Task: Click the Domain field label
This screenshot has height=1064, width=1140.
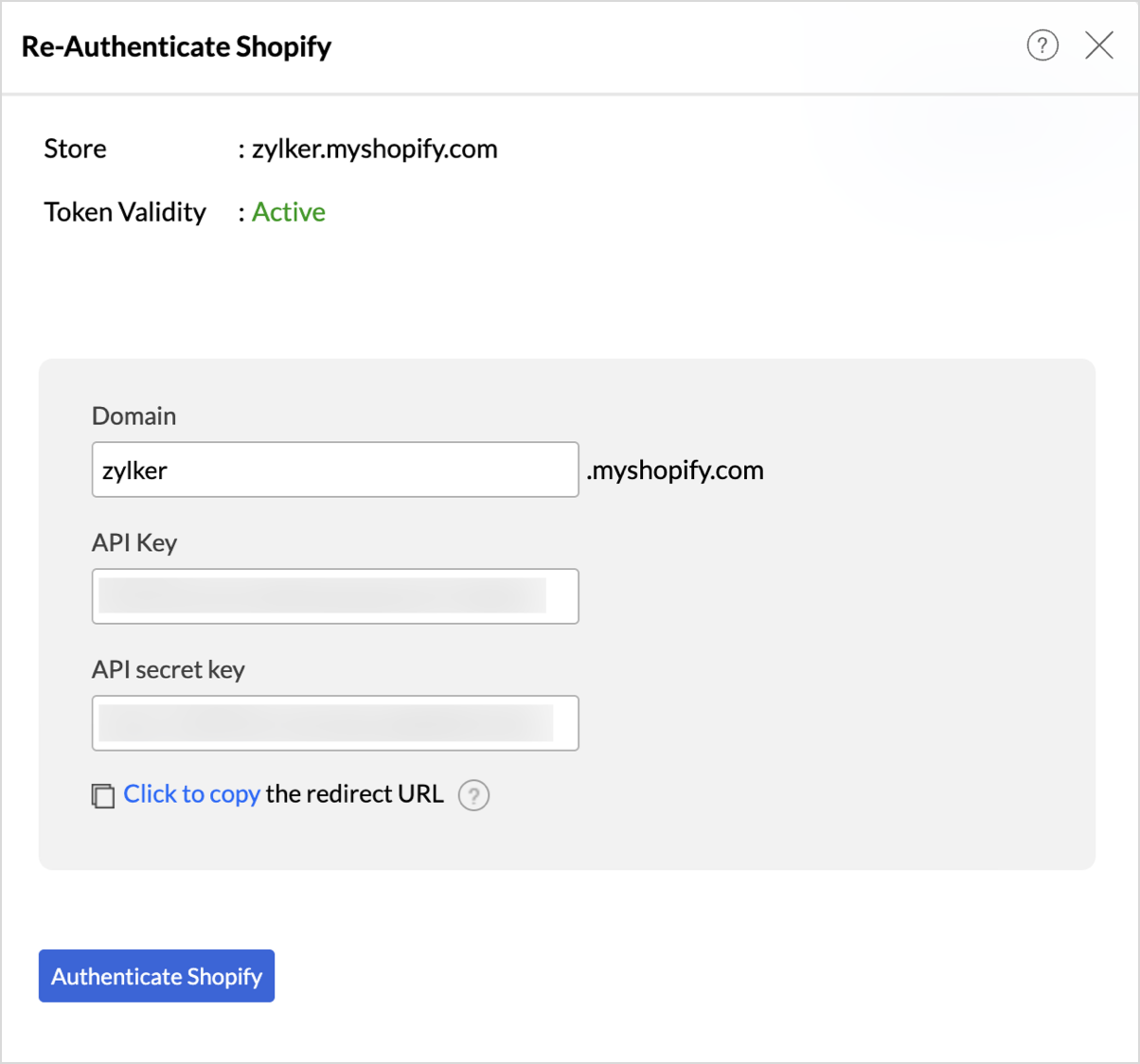Action: (134, 416)
